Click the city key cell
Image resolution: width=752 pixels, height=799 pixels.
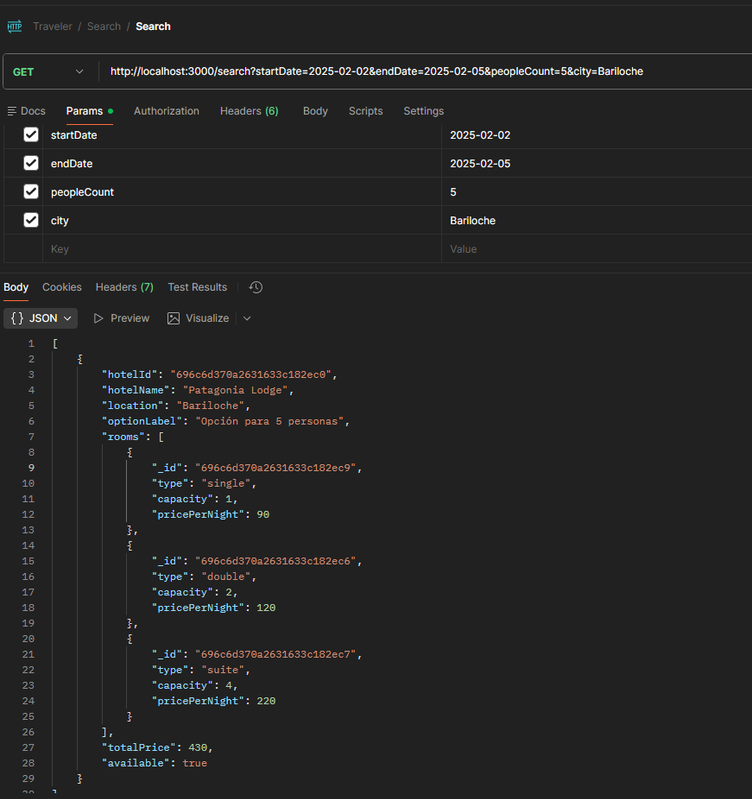242,221
